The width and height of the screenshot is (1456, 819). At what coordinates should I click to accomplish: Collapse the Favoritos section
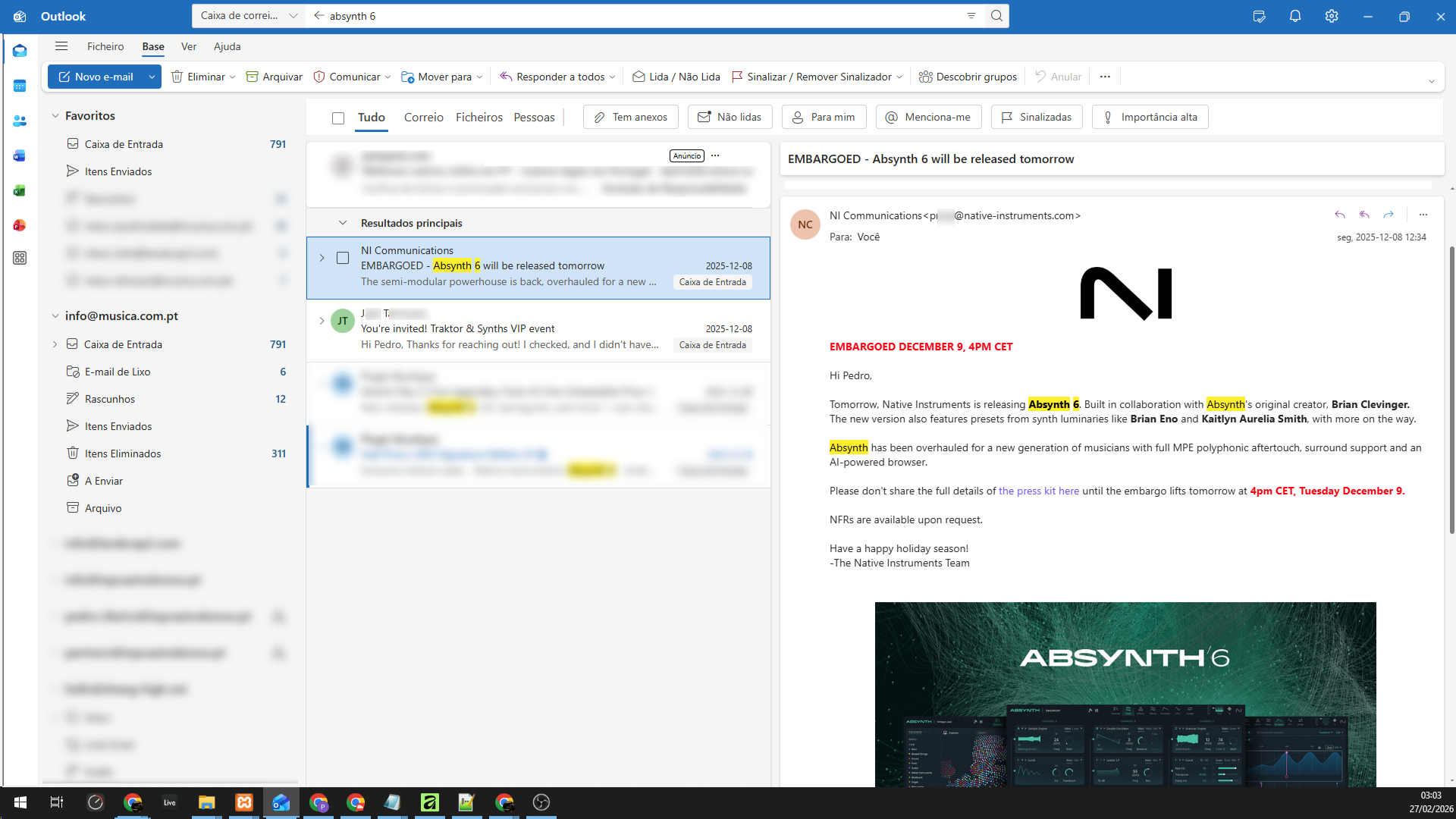(55, 116)
